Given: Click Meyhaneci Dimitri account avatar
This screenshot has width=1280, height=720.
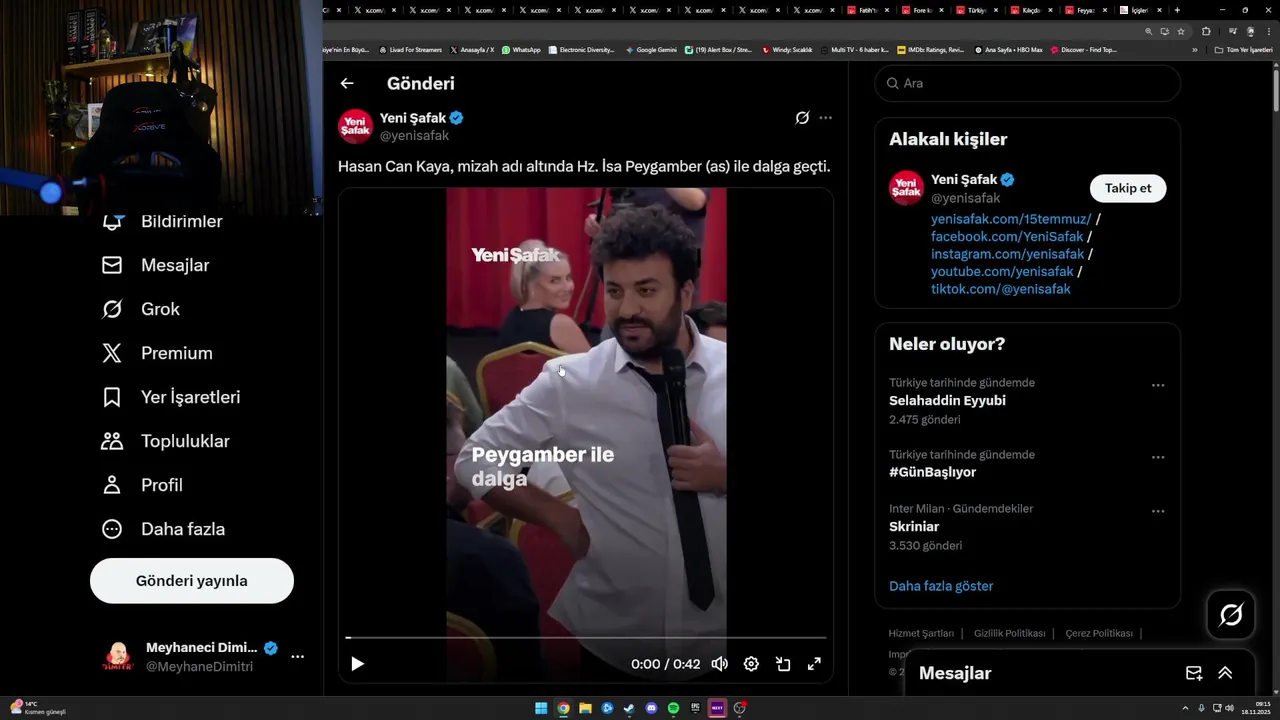Looking at the screenshot, I should click(x=118, y=657).
